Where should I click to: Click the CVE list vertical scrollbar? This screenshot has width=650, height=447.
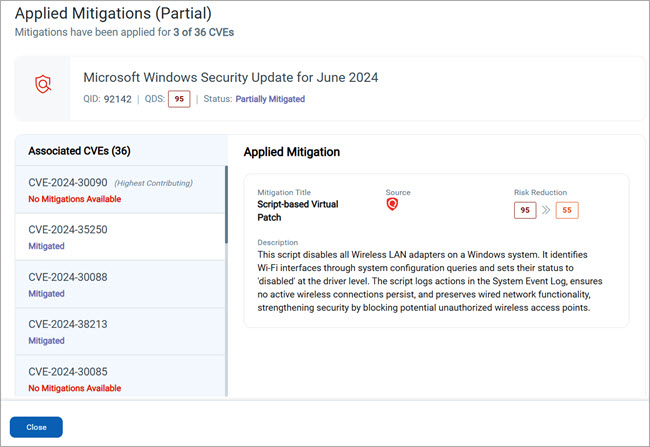(x=226, y=205)
